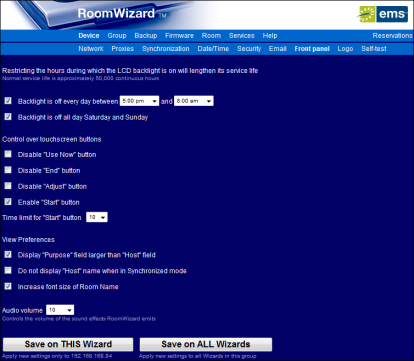414x361 pixels.
Task: Click Save on ALL Wizards button
Action: click(206, 344)
